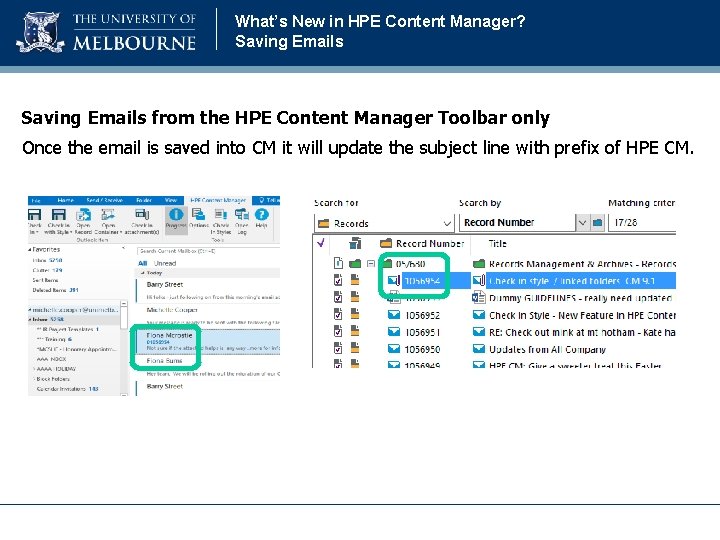Image resolution: width=720 pixels, height=540 pixels.
Task: Click the tagged checkmark column header icon
Action: [321, 243]
